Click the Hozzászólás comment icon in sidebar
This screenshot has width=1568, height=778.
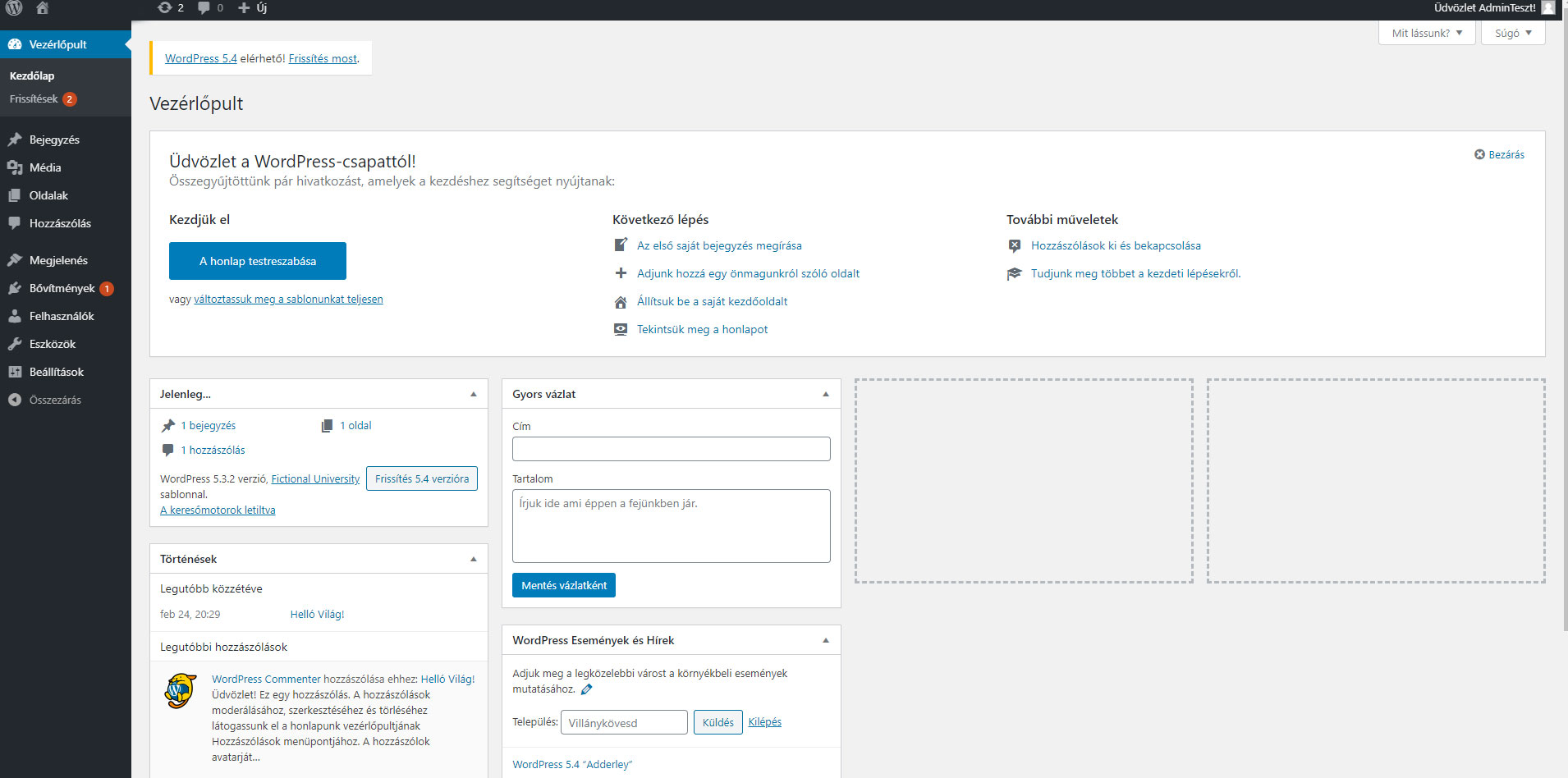pos(15,223)
